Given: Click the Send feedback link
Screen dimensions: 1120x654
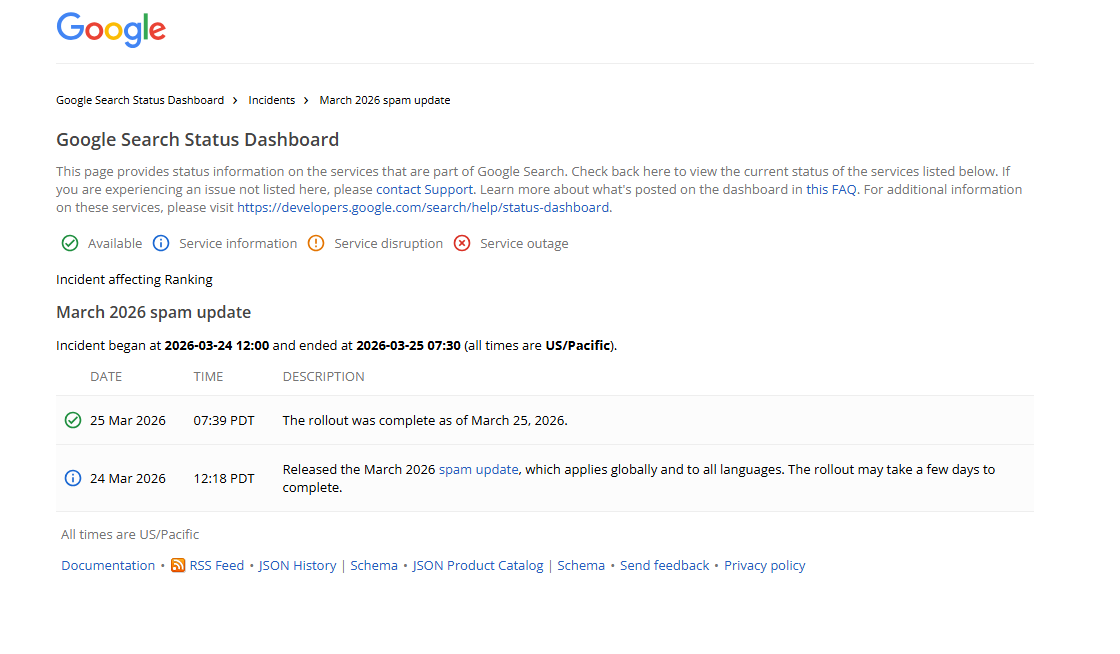Looking at the screenshot, I should 664,565.
